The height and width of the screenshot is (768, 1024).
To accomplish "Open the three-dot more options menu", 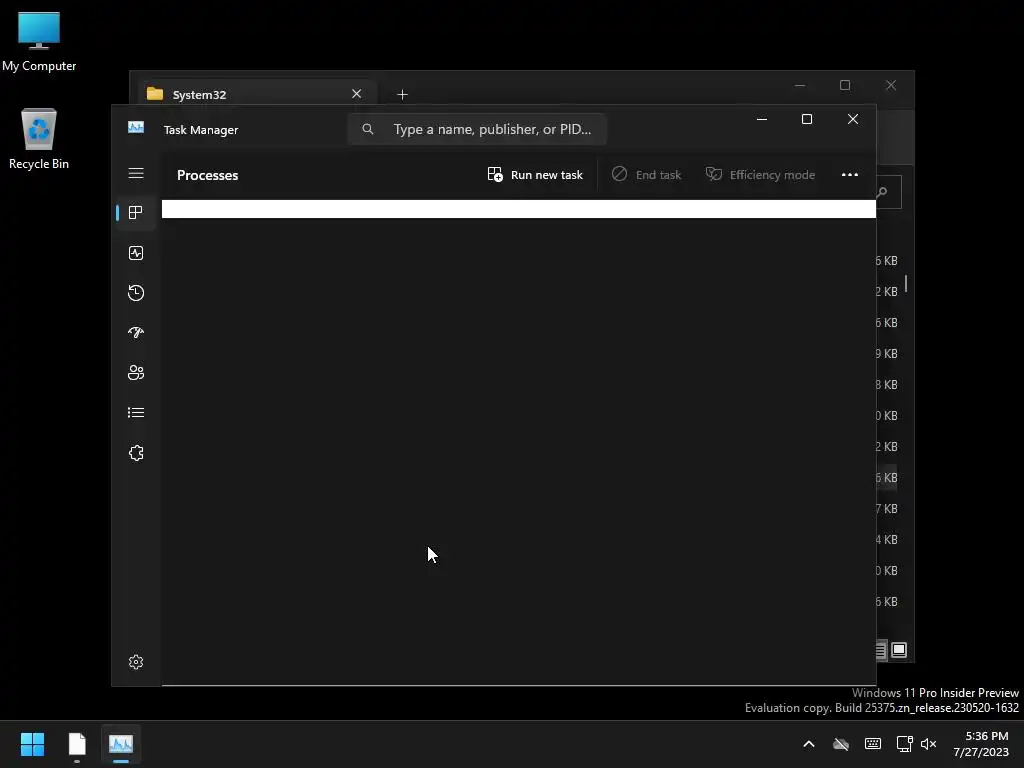I will [850, 174].
